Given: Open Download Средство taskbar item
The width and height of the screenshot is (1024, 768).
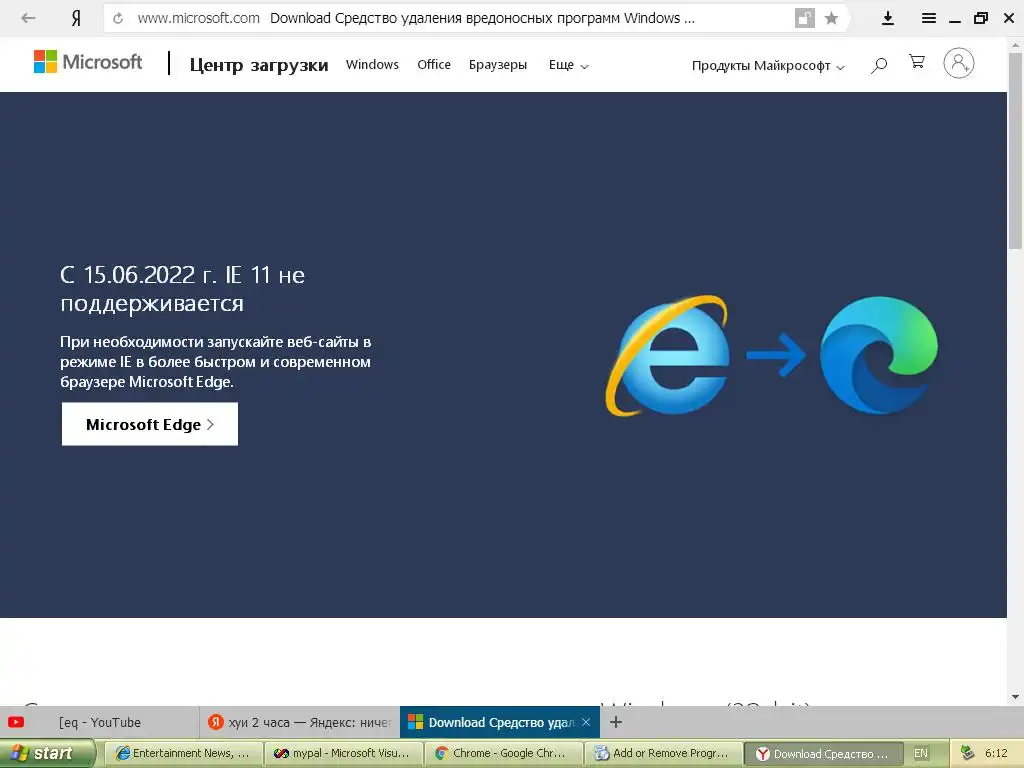Looking at the screenshot, I should pos(823,753).
